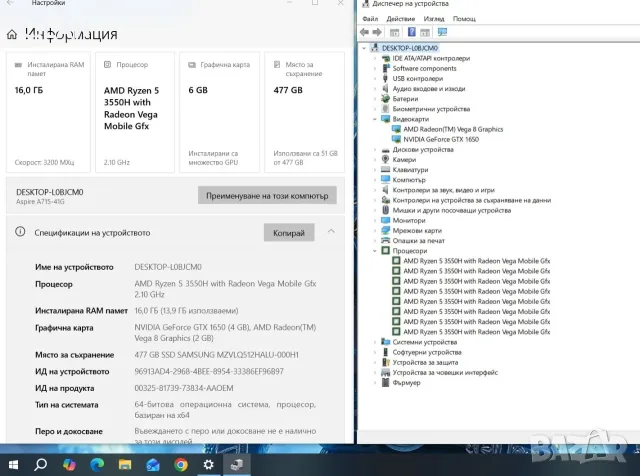640x476 pixels.
Task: Select first AMD Ryzen 5 3550H processor entry
Action: 476,261
